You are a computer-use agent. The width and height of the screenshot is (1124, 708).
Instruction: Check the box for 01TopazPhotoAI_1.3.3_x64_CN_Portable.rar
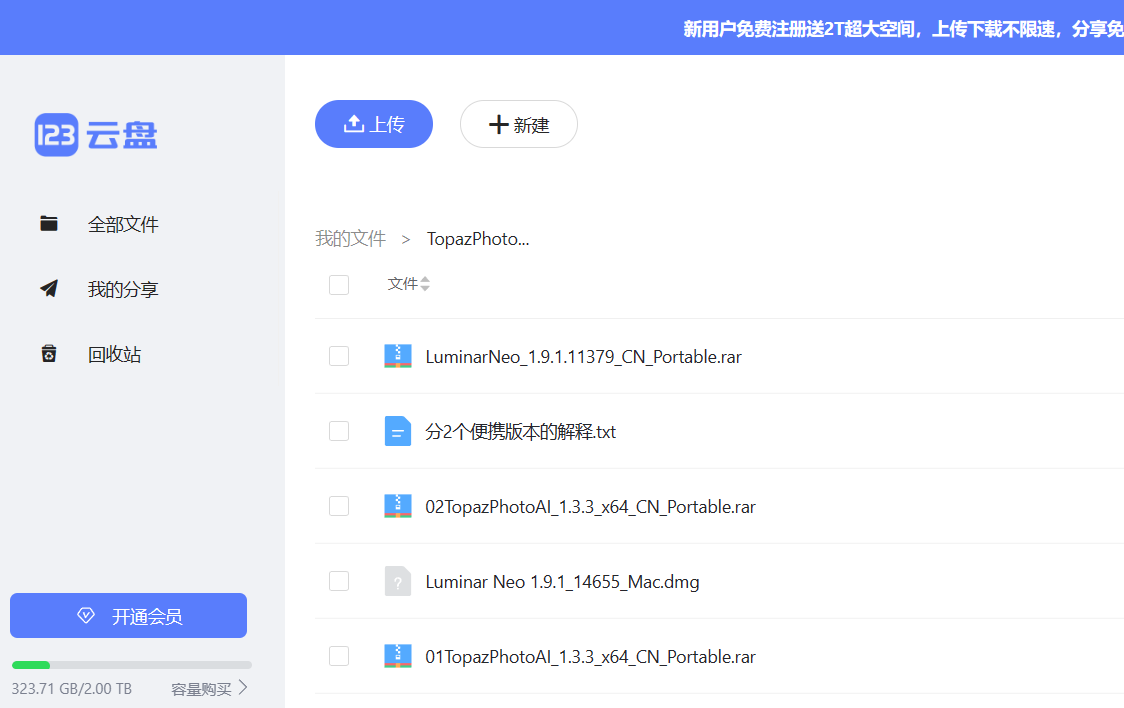339,656
